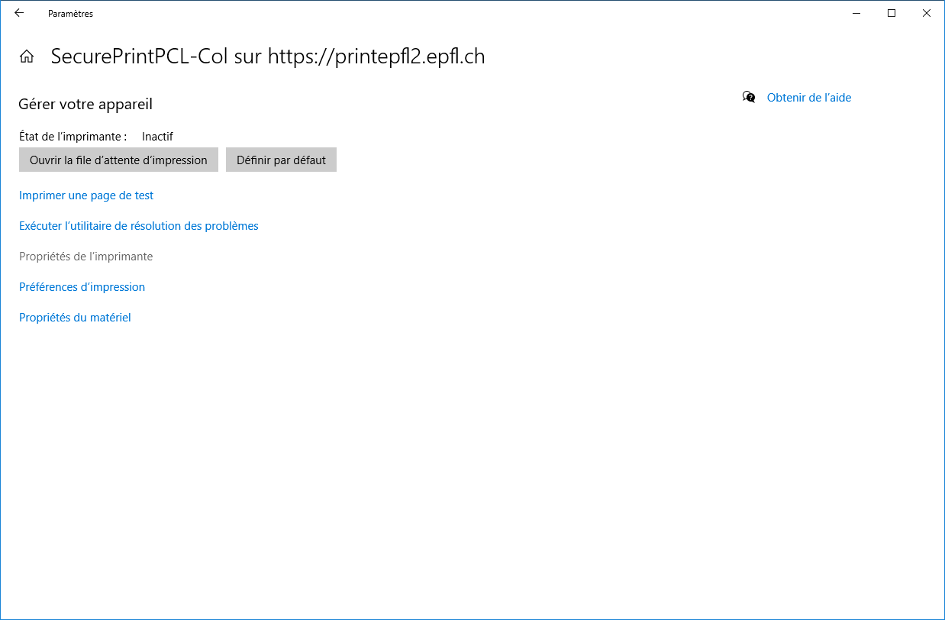This screenshot has width=945, height=620.
Task: Minimize the Paramètres window
Action: click(x=858, y=13)
